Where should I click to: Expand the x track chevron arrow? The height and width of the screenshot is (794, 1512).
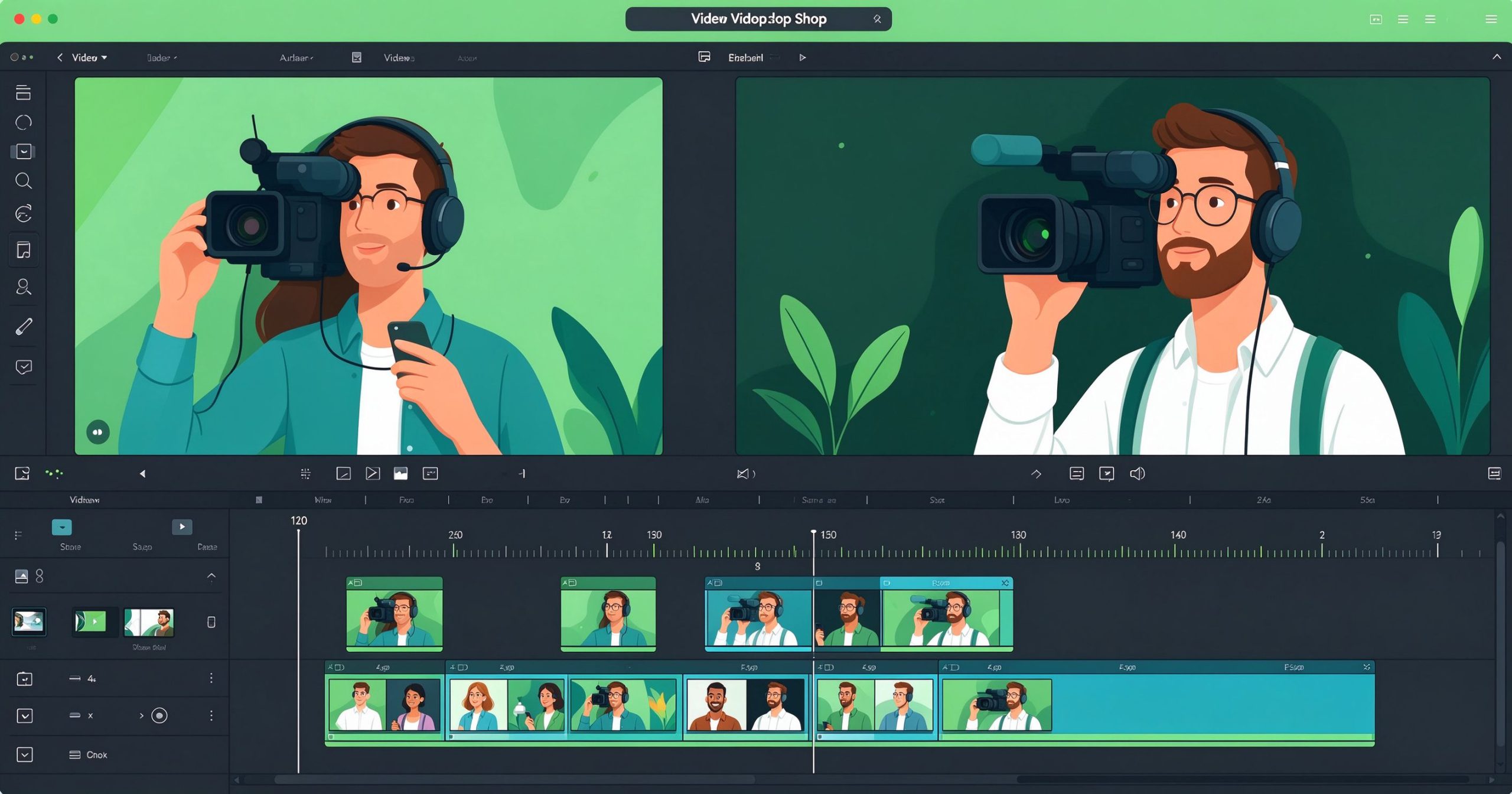[x=142, y=715]
